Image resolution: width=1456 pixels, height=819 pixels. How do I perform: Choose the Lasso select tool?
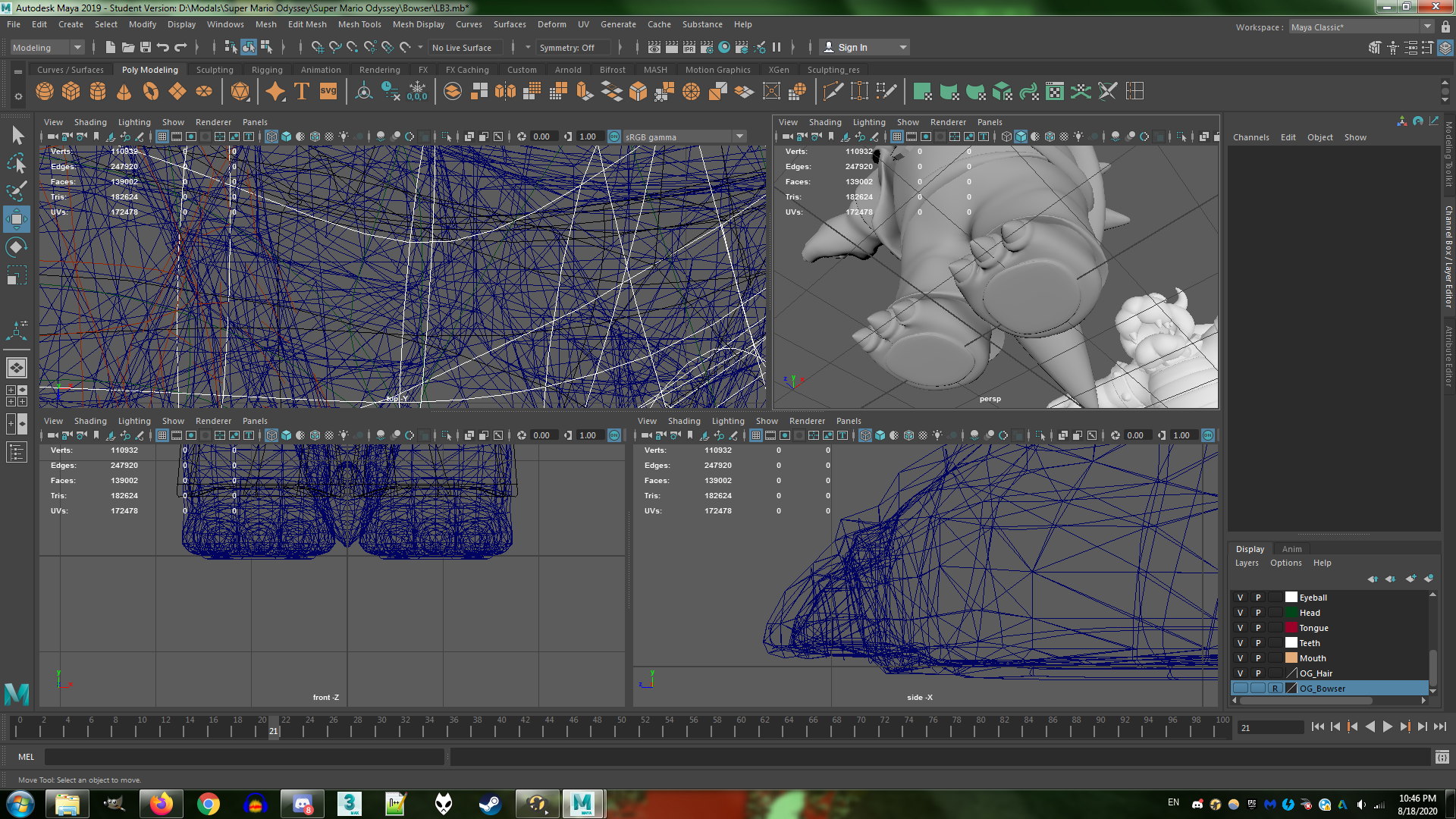tap(17, 163)
